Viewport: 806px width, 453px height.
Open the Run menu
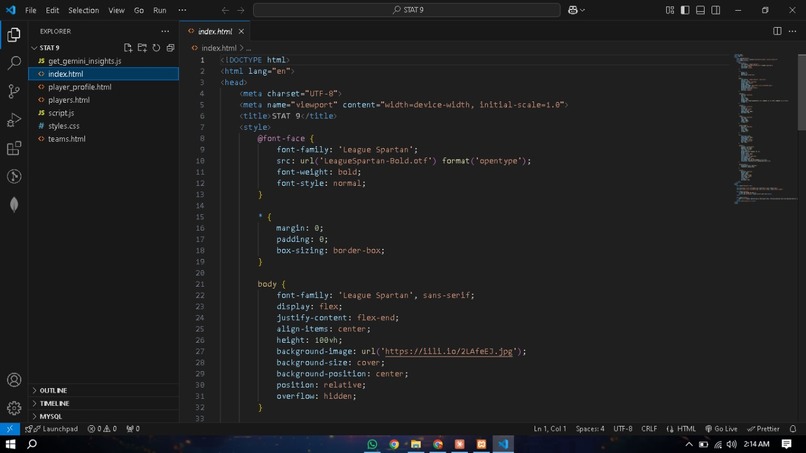coord(160,10)
